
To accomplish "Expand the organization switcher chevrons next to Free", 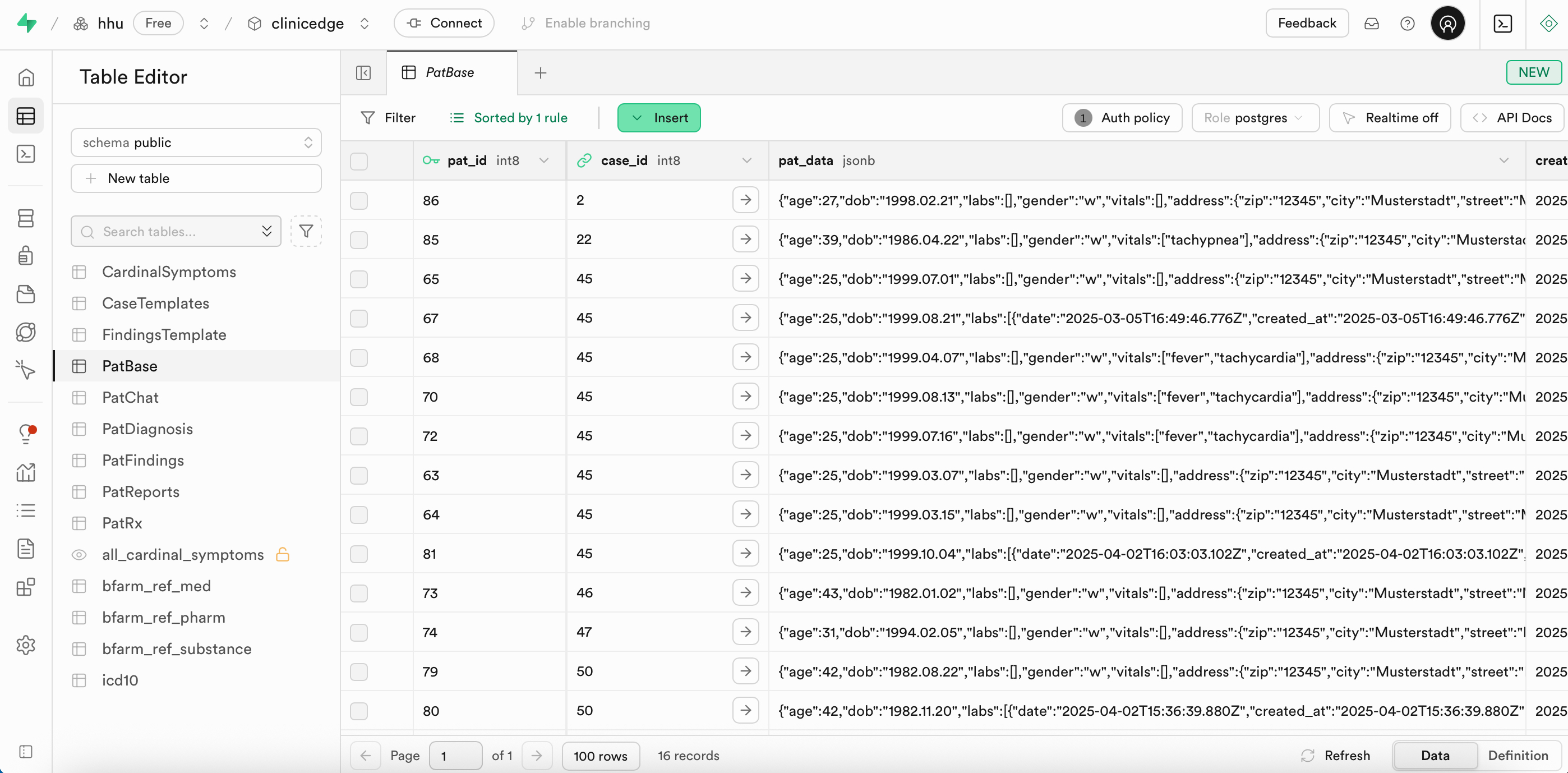I will point(204,23).
